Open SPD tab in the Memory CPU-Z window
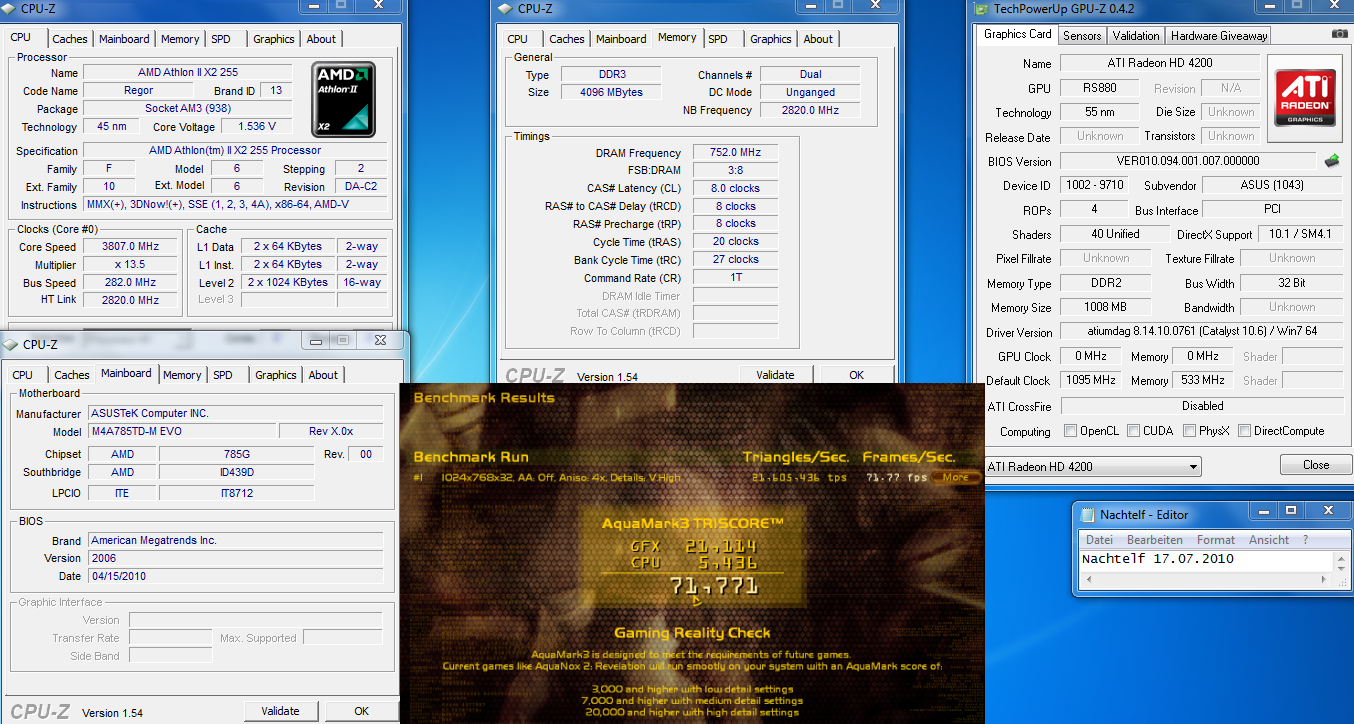1354x724 pixels. [718, 39]
